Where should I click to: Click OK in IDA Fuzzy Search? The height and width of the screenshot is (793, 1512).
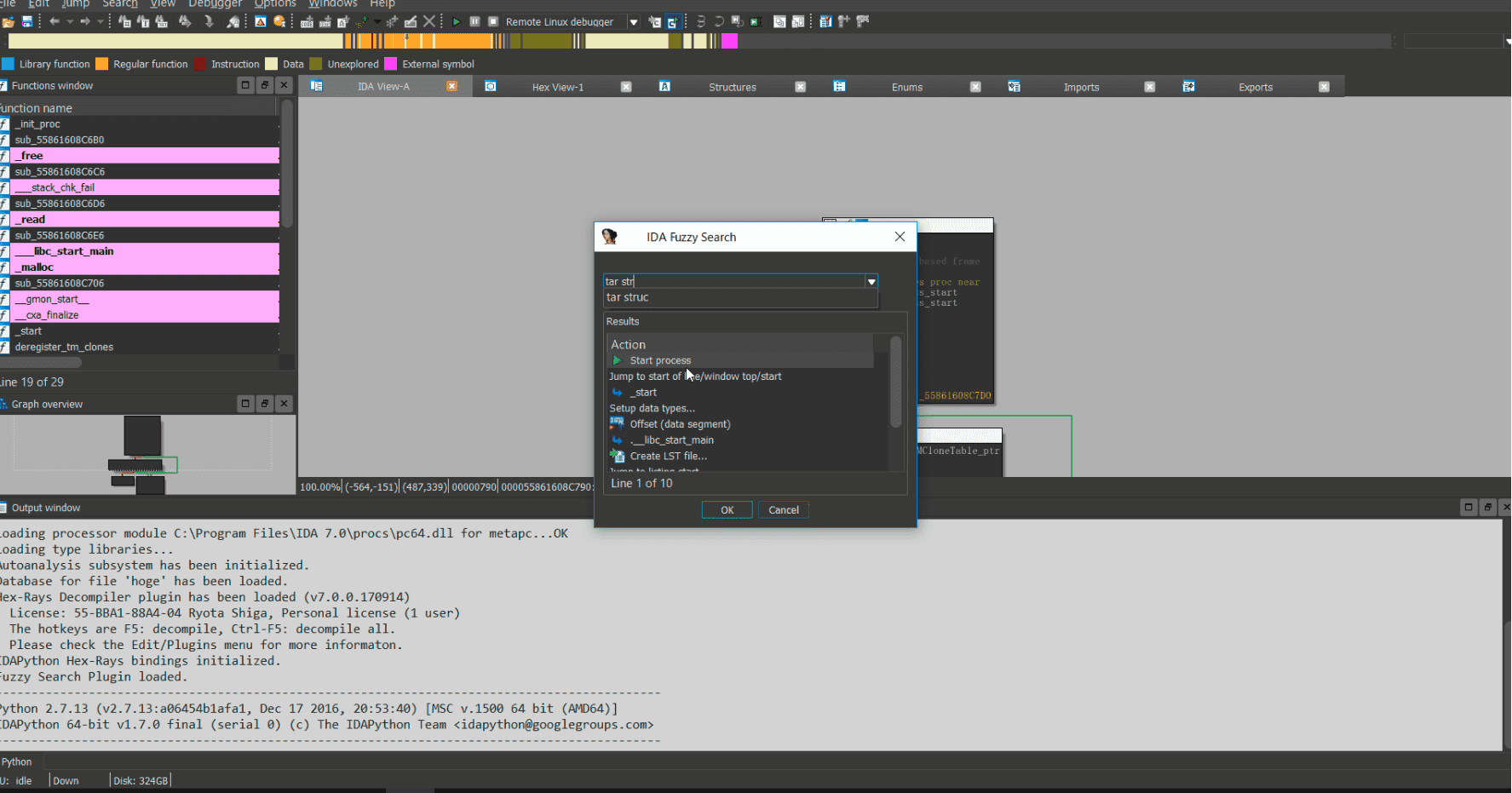point(727,510)
